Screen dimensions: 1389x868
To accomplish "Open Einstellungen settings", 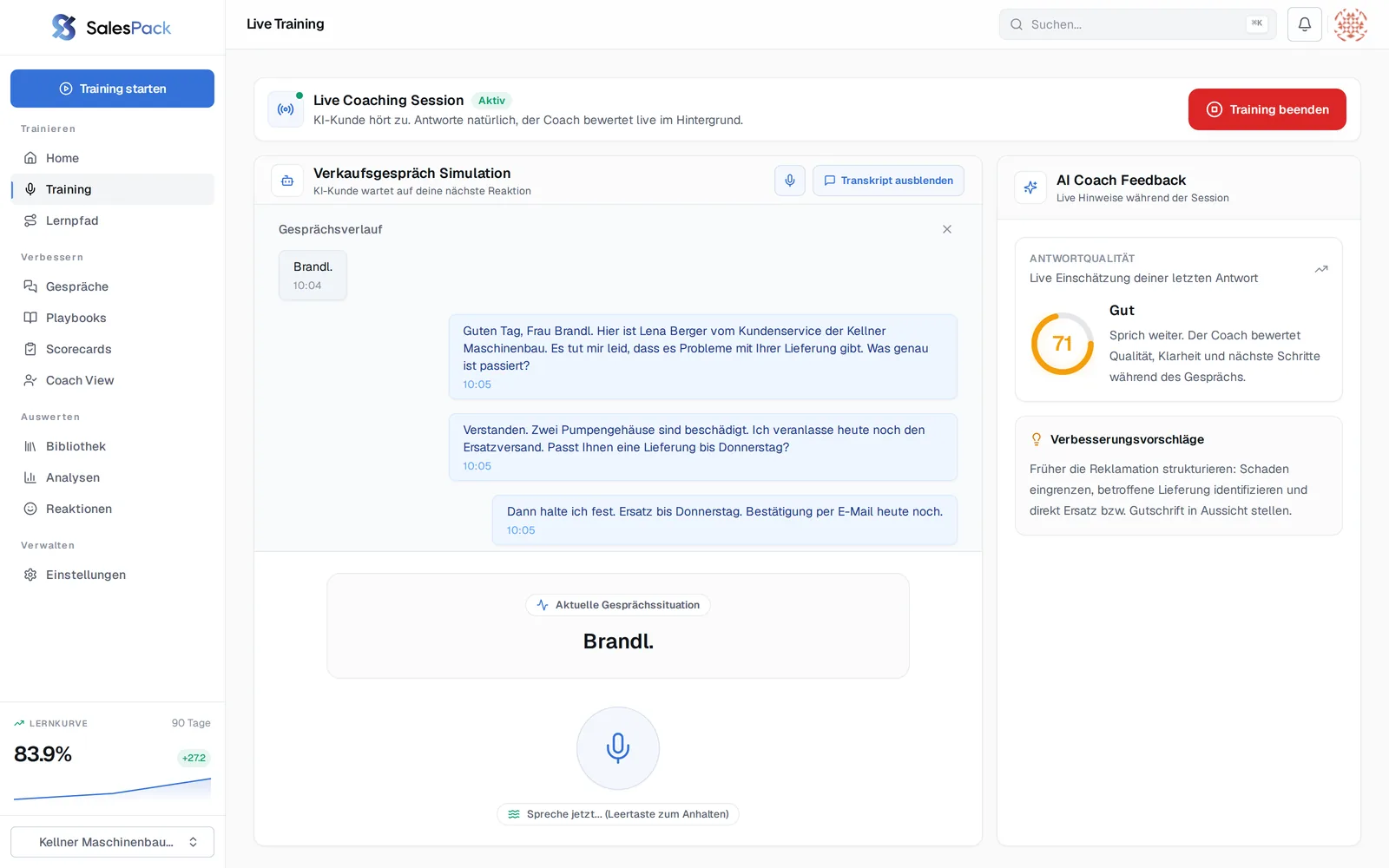I will coord(112,575).
